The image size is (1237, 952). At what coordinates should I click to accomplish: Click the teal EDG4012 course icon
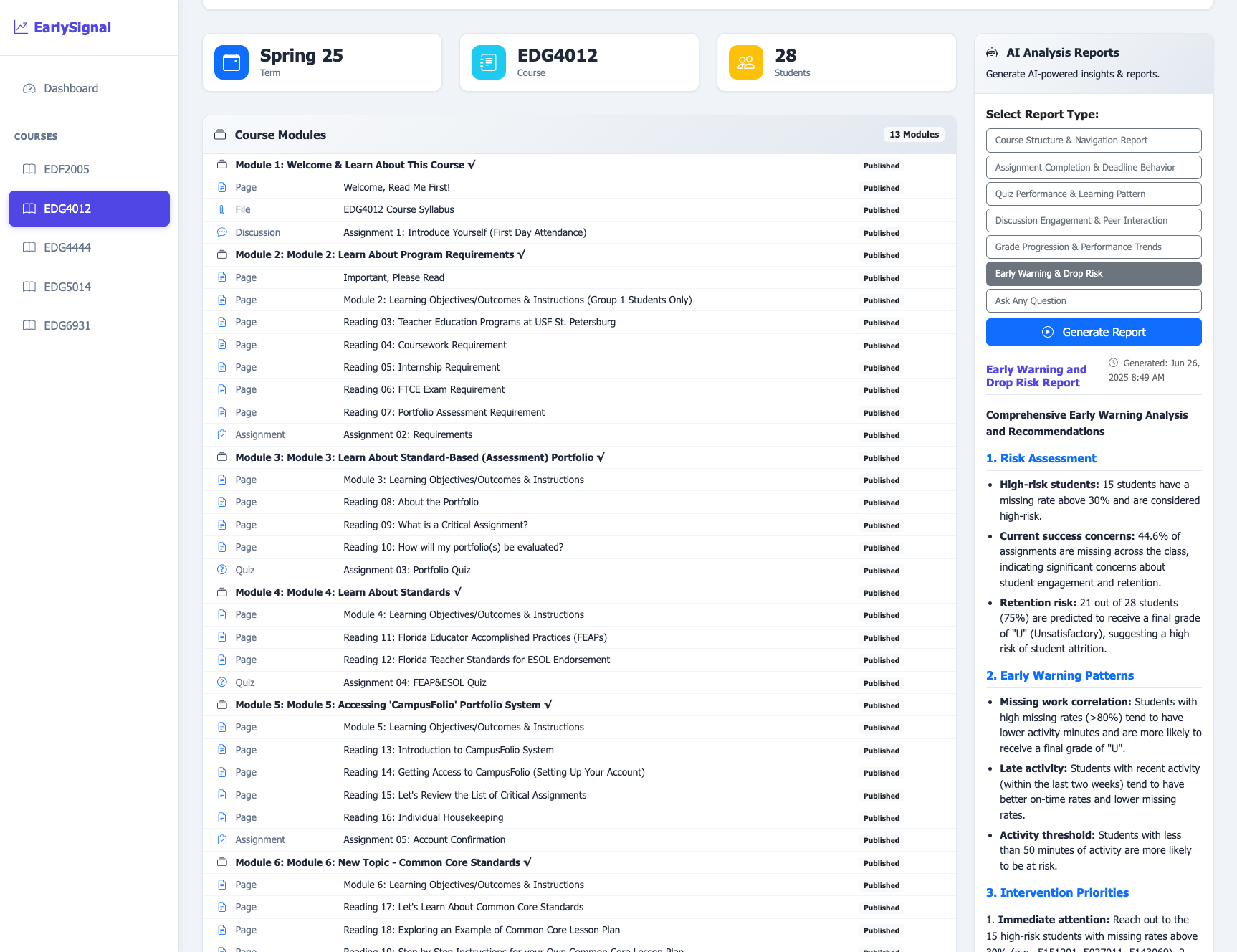[x=488, y=62]
